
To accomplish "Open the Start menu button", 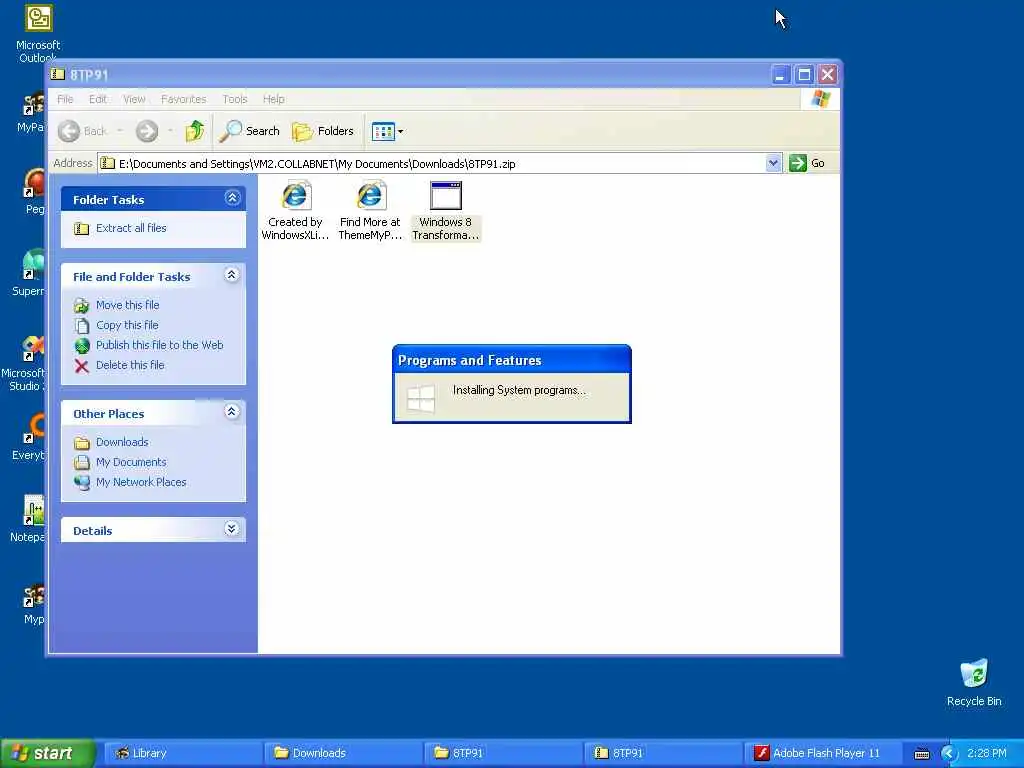I will 47,753.
